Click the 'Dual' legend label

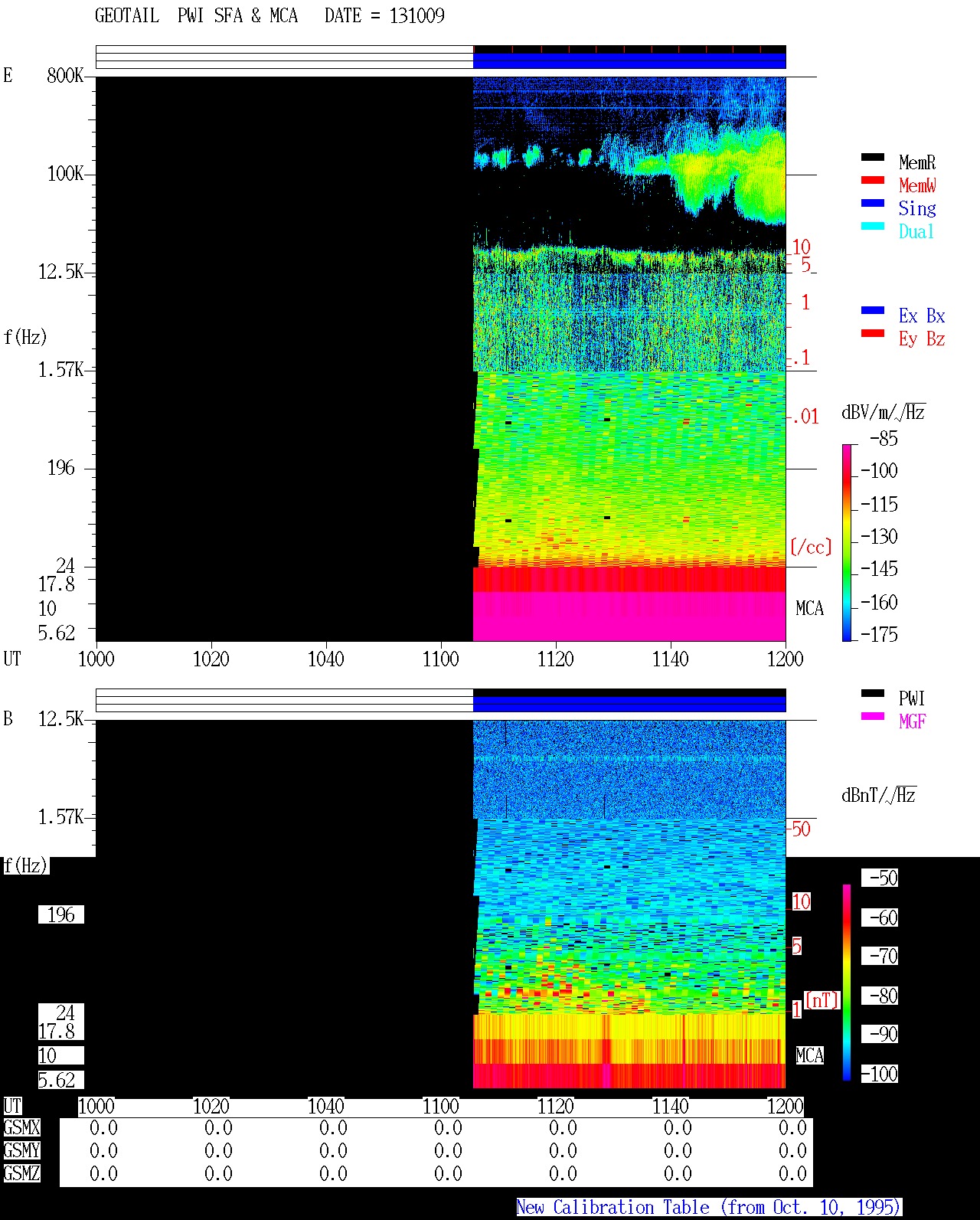coord(916,231)
